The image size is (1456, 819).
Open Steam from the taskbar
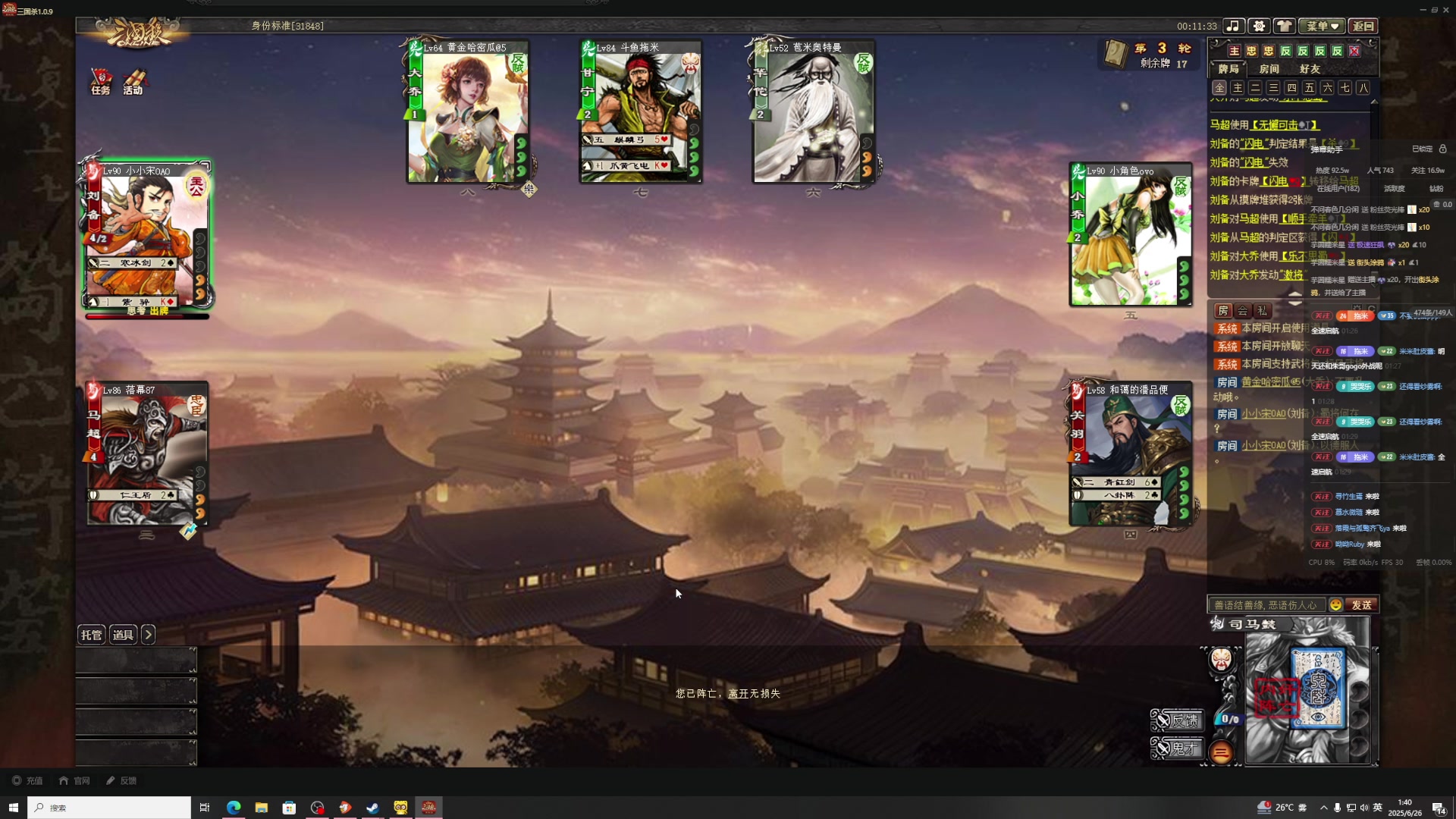[372, 808]
